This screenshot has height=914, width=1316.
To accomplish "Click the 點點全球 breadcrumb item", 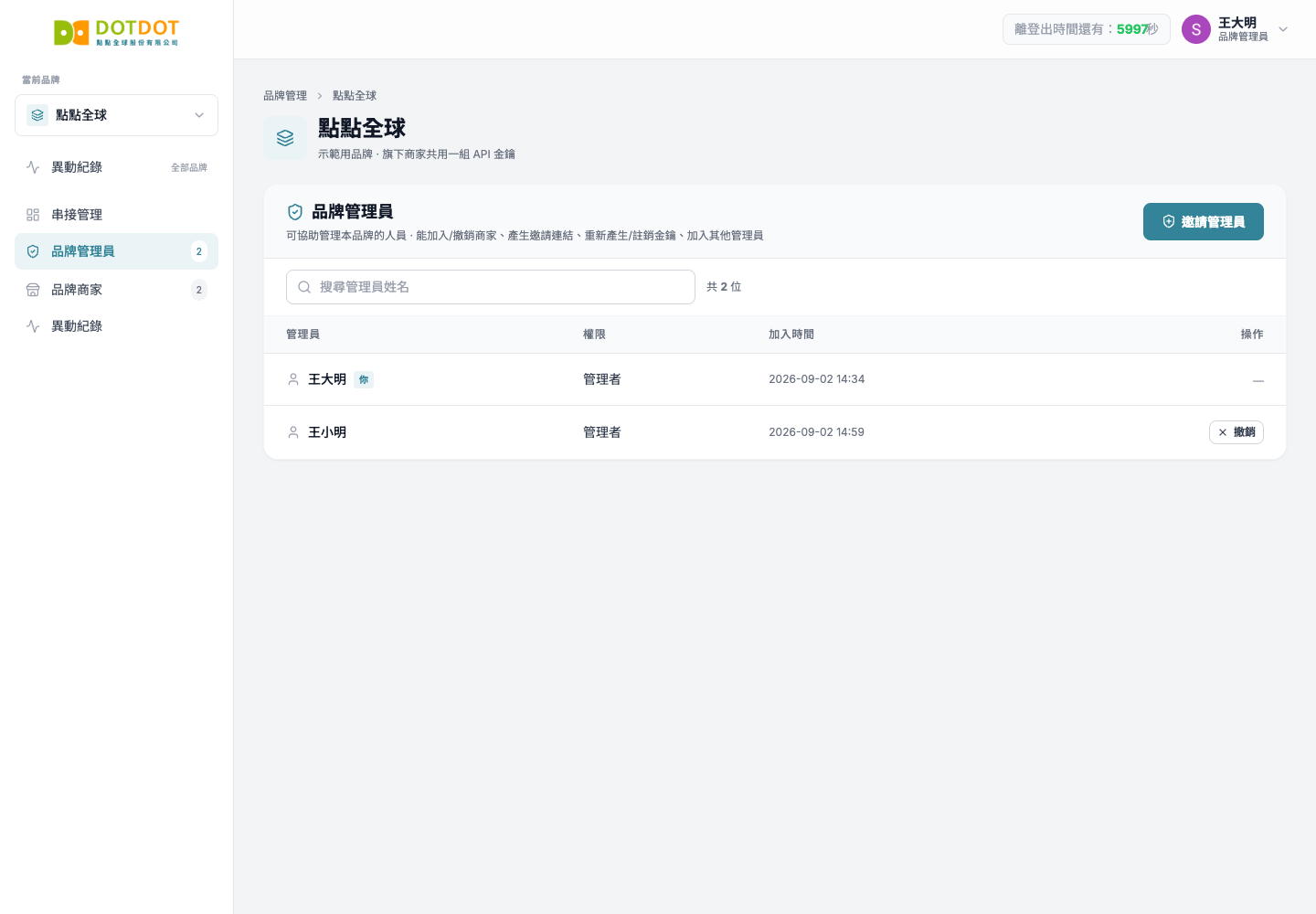I will [x=355, y=95].
